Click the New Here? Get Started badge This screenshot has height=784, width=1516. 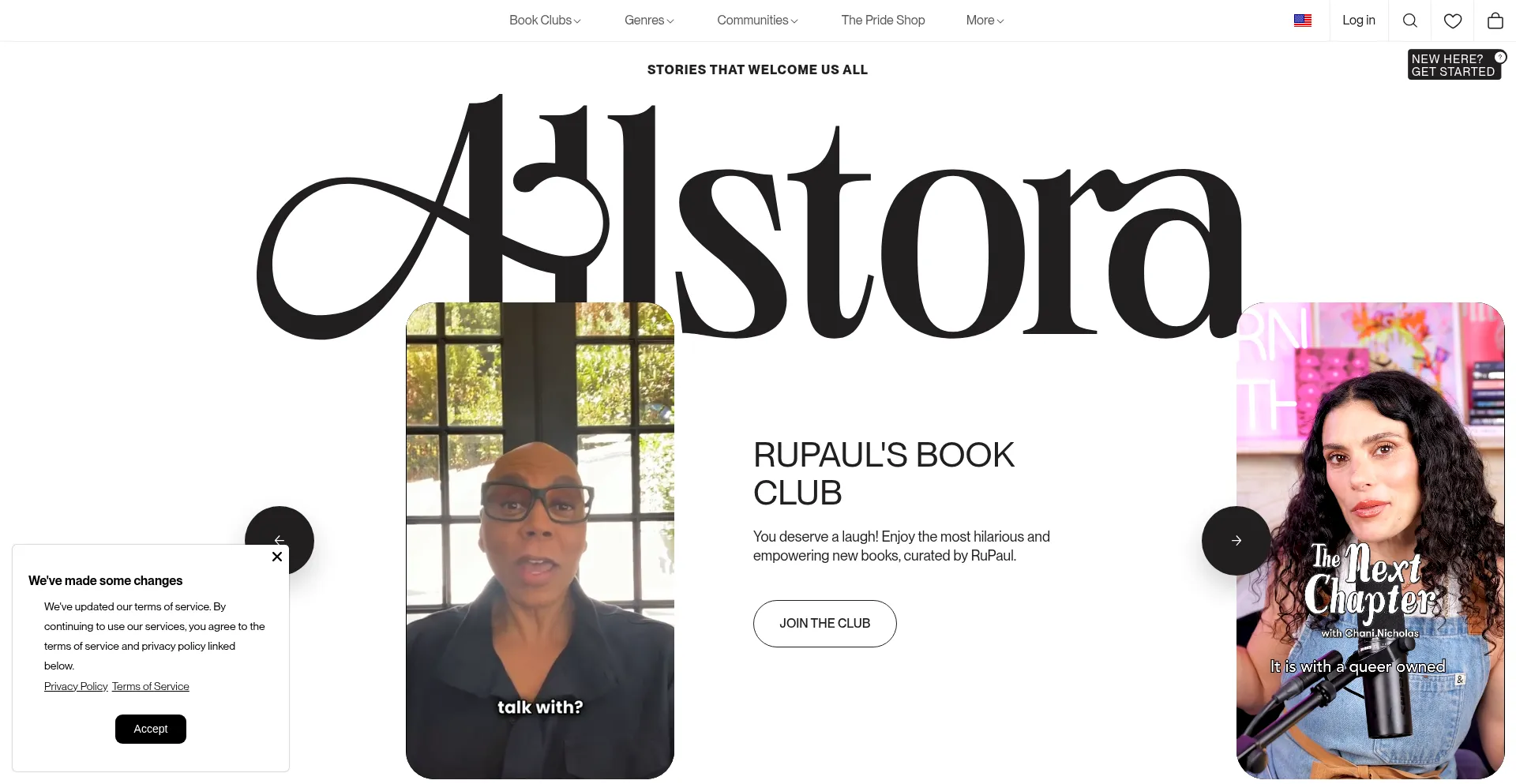(x=1454, y=65)
